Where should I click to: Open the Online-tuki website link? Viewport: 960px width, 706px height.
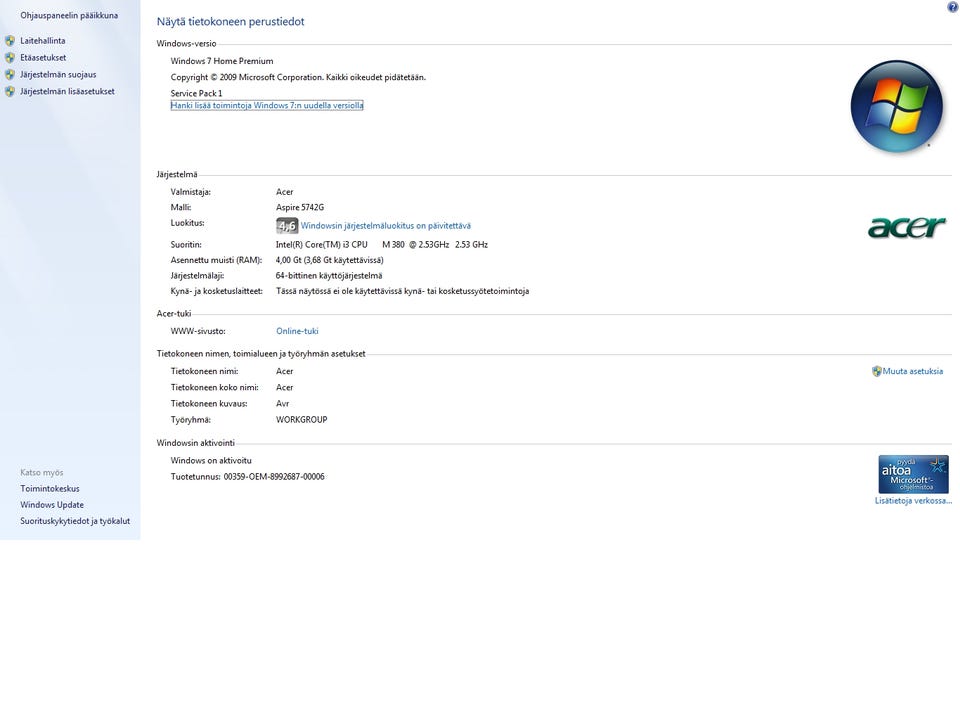pyautogui.click(x=297, y=331)
